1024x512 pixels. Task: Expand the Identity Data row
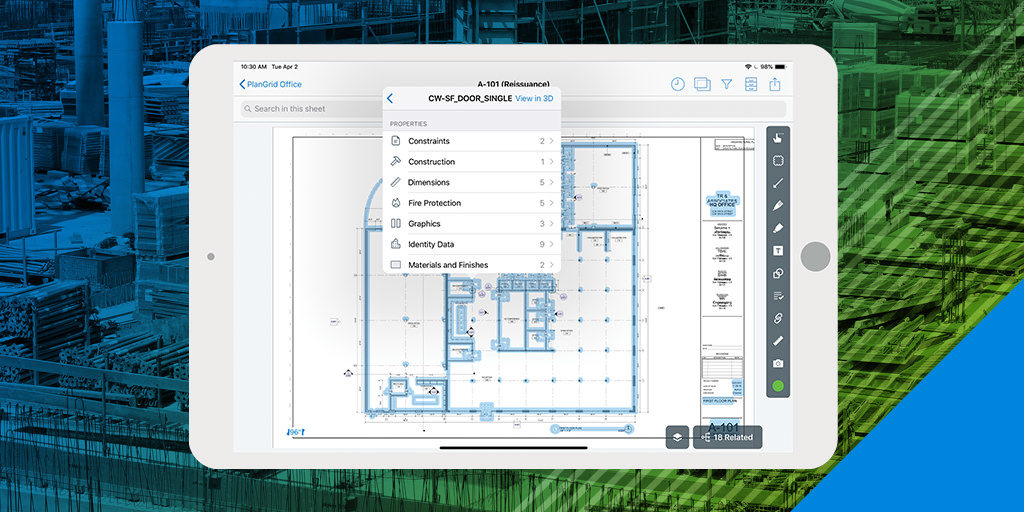[x=472, y=244]
